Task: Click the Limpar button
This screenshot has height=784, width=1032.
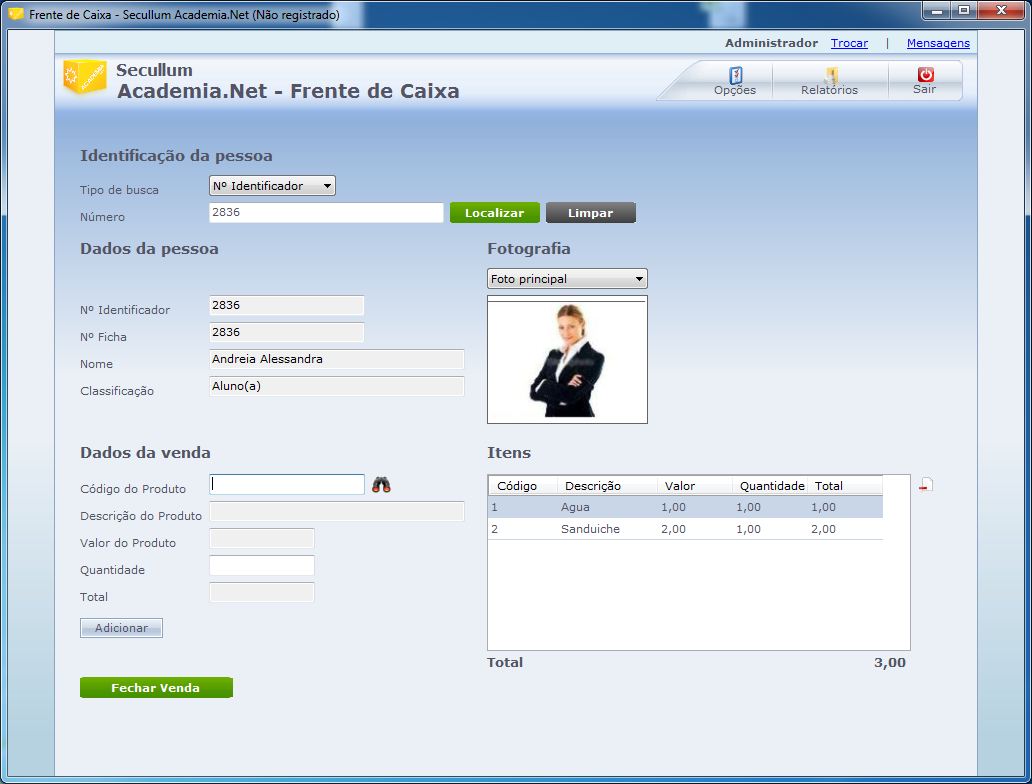Action: (590, 213)
